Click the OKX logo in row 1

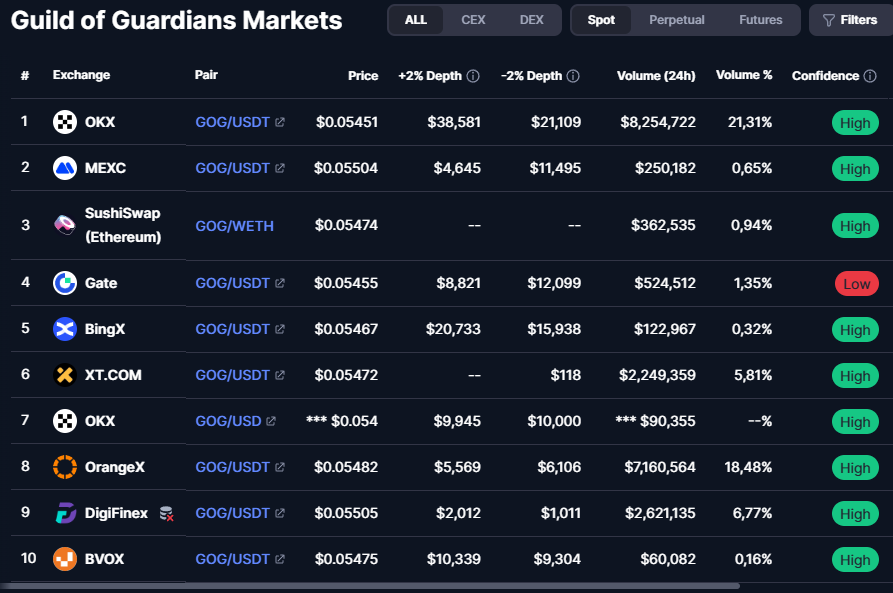pos(65,122)
